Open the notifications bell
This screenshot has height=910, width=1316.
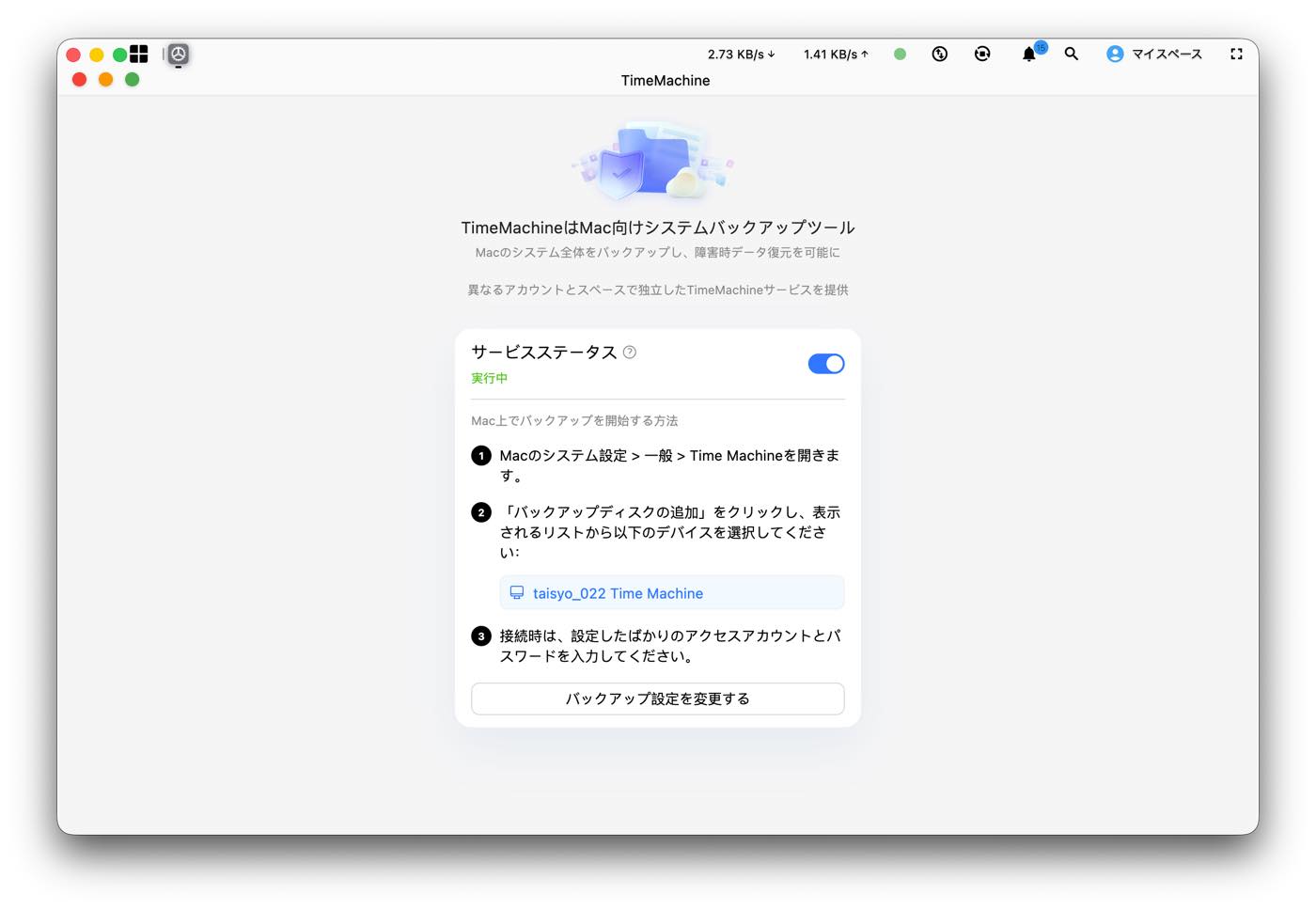tap(1029, 55)
